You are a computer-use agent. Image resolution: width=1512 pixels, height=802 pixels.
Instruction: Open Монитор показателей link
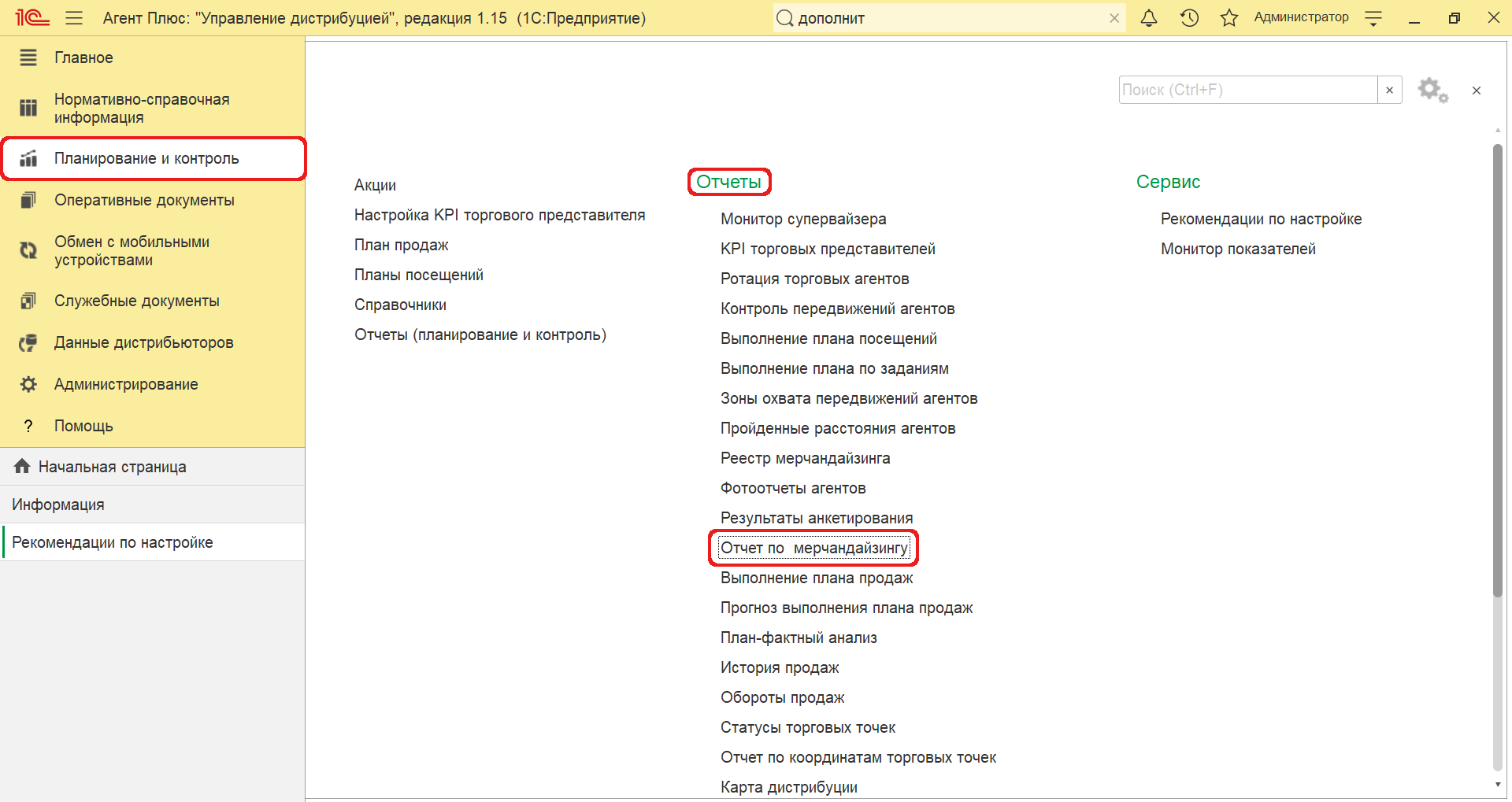pos(1238,249)
